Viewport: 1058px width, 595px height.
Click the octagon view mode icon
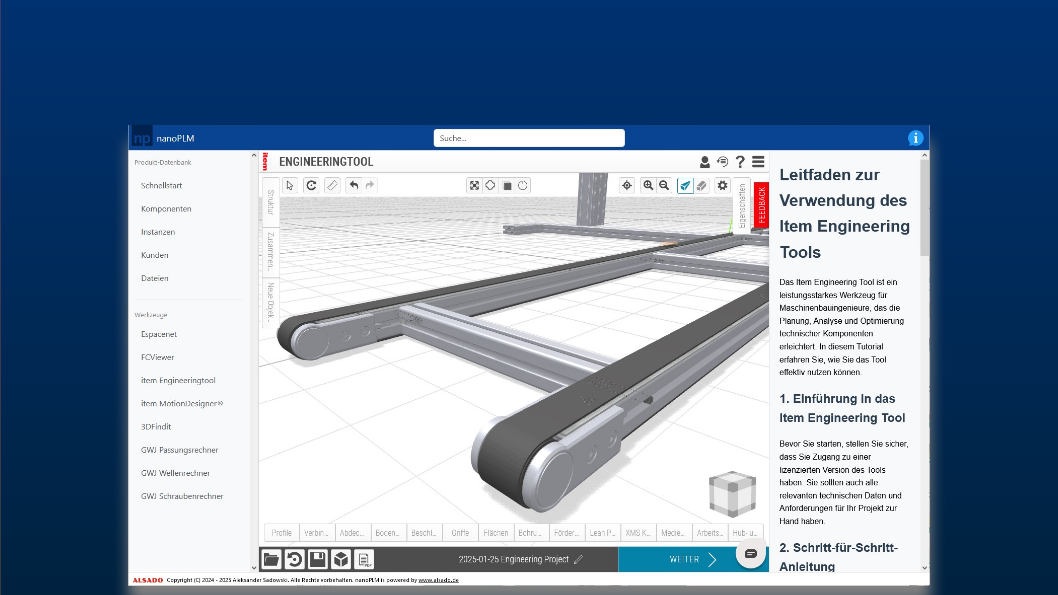(x=491, y=186)
